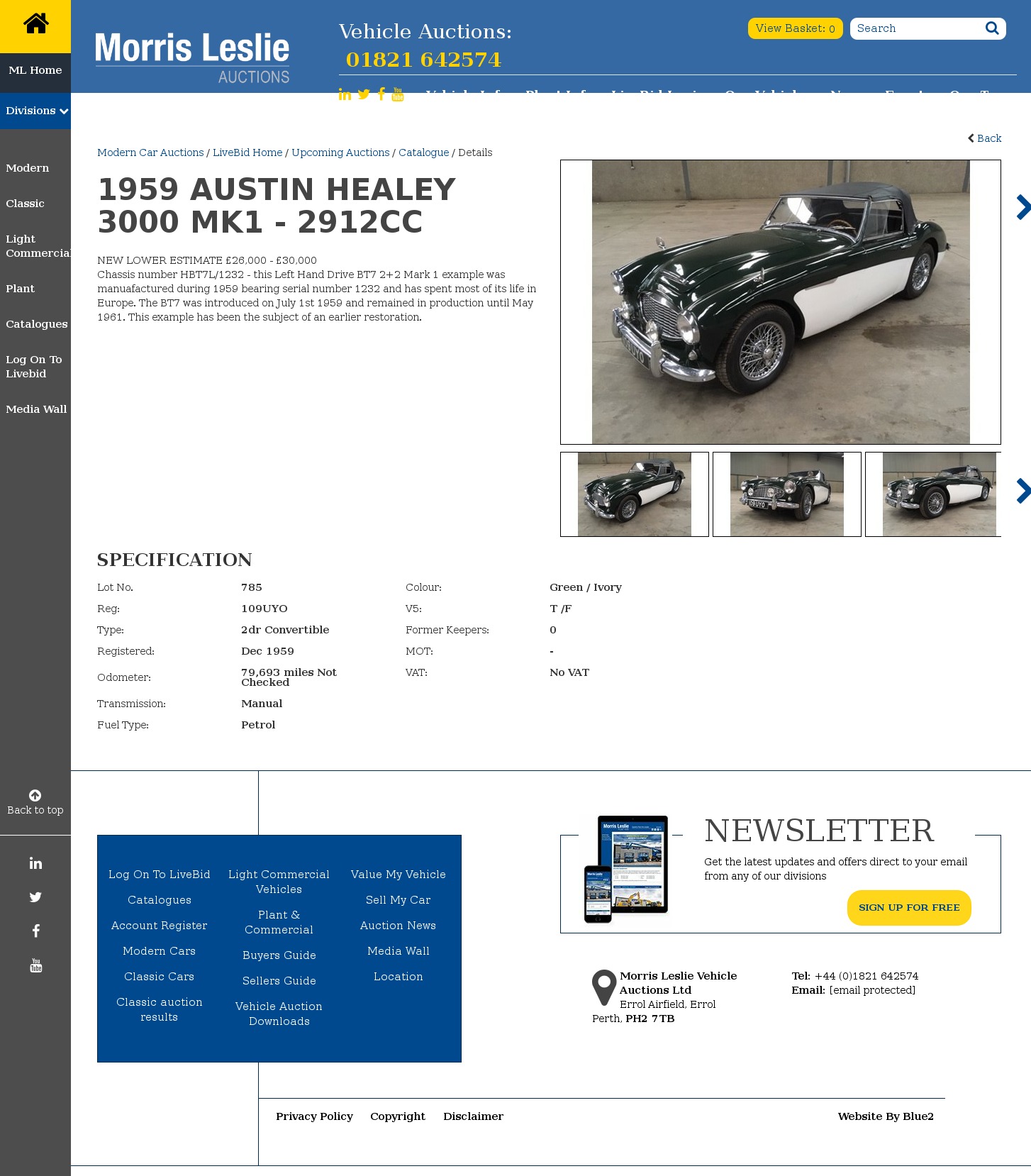Screen dimensions: 1031x1176
Task: Open footer Buyers Guide link
Action: 279,955
